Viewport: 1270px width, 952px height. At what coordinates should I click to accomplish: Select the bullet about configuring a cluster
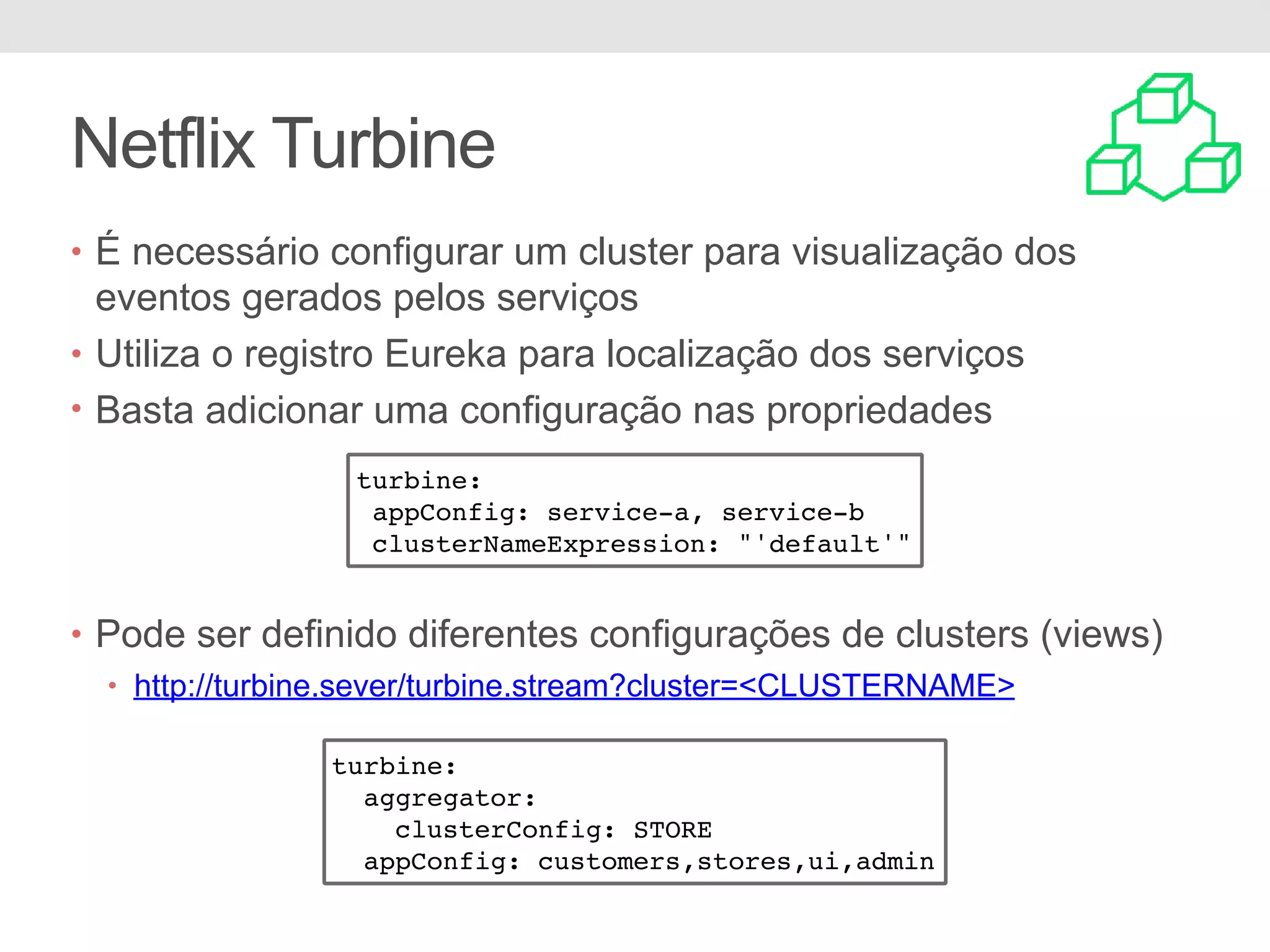tap(585, 275)
